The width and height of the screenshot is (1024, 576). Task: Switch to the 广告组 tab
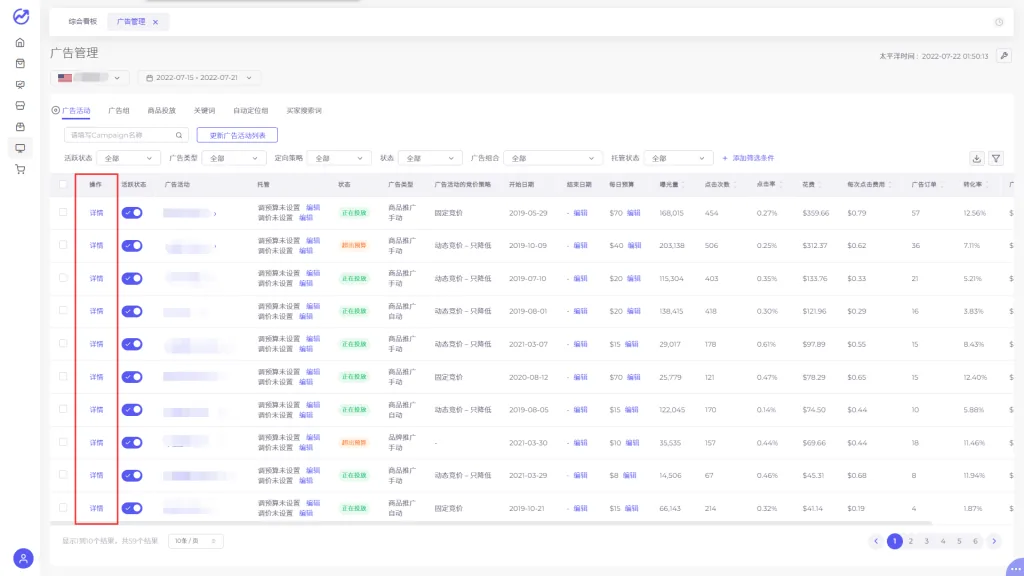119,110
